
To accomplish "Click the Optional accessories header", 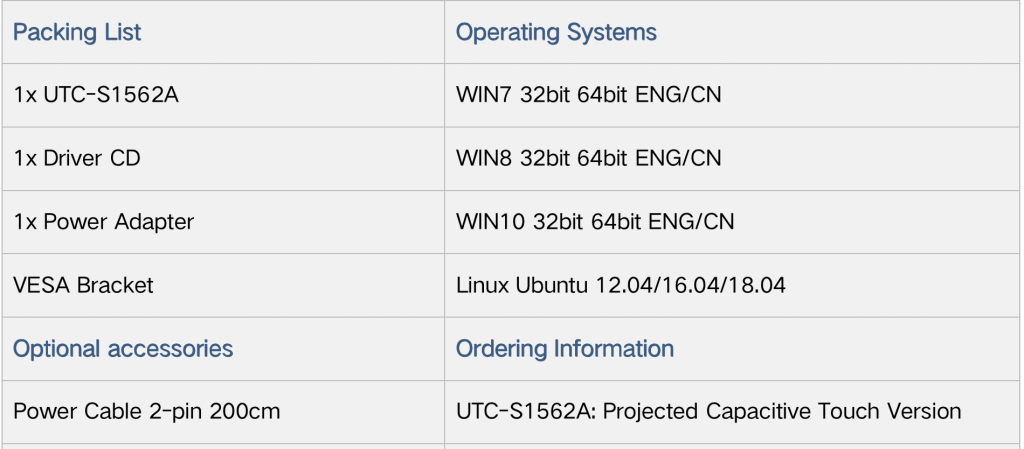I will point(123,348).
